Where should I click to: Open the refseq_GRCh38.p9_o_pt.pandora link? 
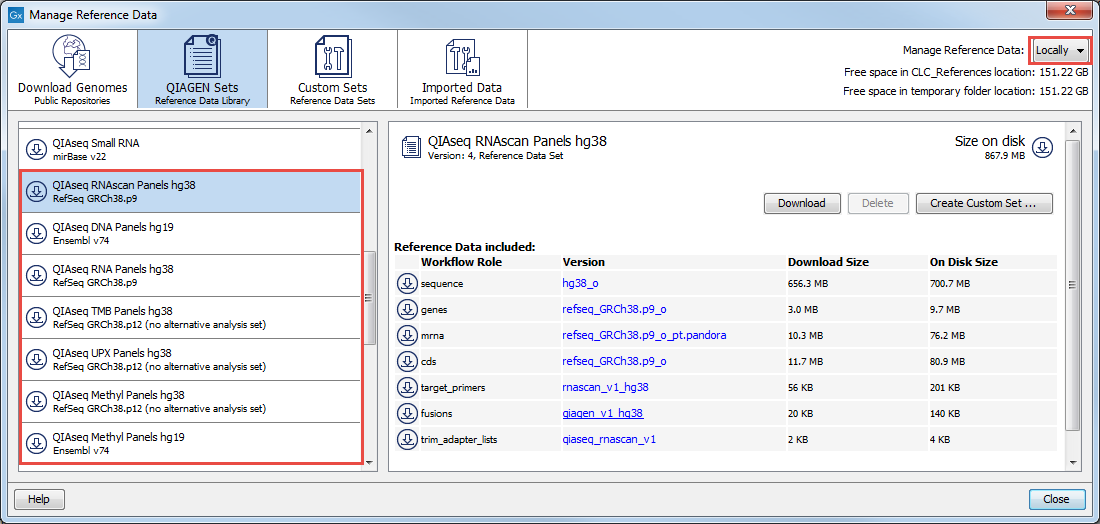click(644, 335)
